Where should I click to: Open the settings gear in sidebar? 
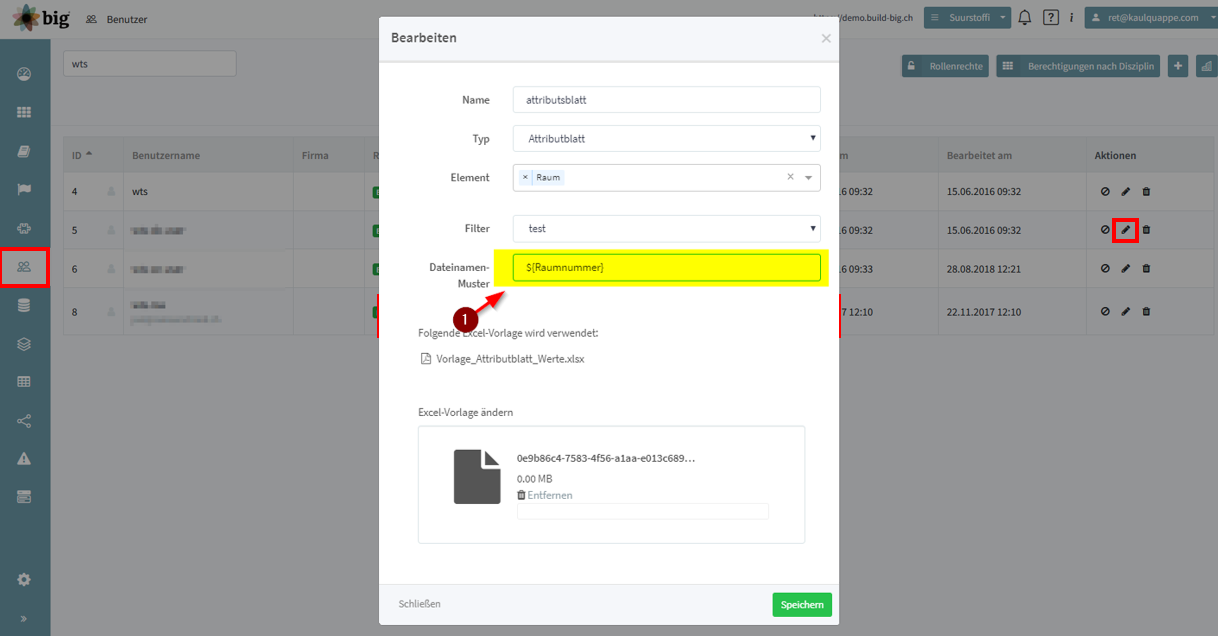point(24,579)
